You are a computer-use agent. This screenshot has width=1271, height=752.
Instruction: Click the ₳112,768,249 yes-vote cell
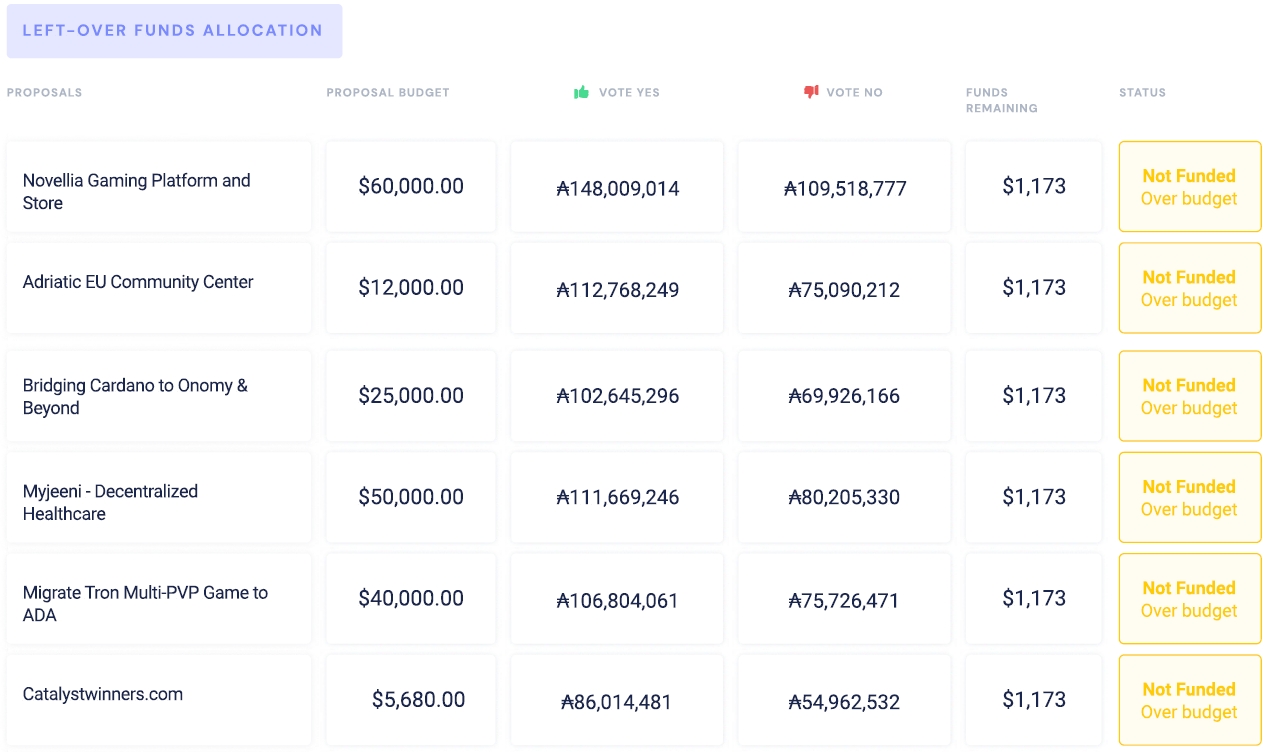(617, 290)
